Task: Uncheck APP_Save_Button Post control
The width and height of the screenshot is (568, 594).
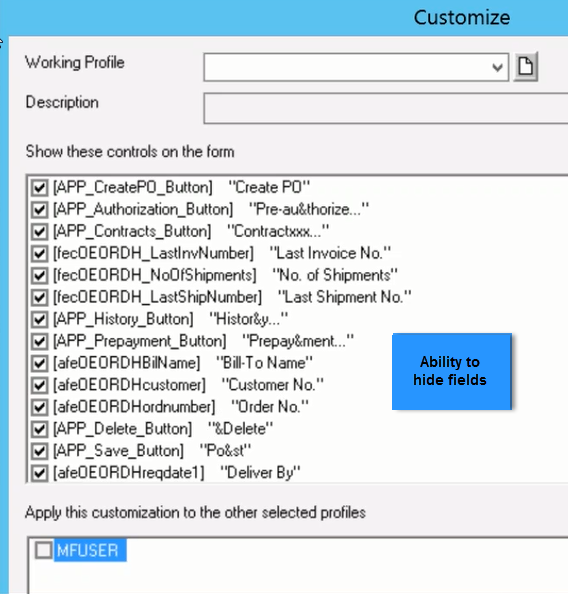Action: coord(40,451)
